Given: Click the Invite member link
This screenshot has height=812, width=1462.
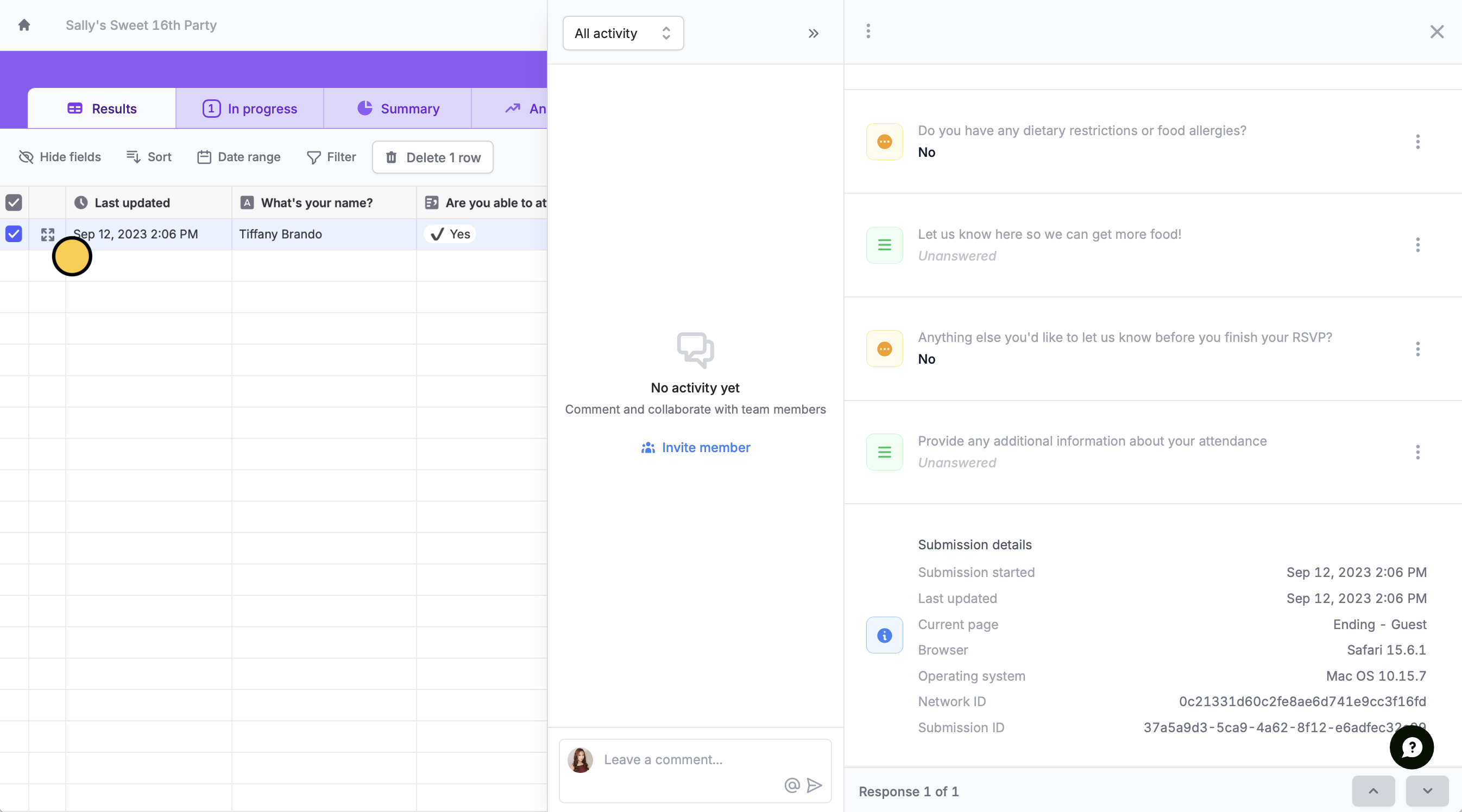Looking at the screenshot, I should (x=695, y=447).
